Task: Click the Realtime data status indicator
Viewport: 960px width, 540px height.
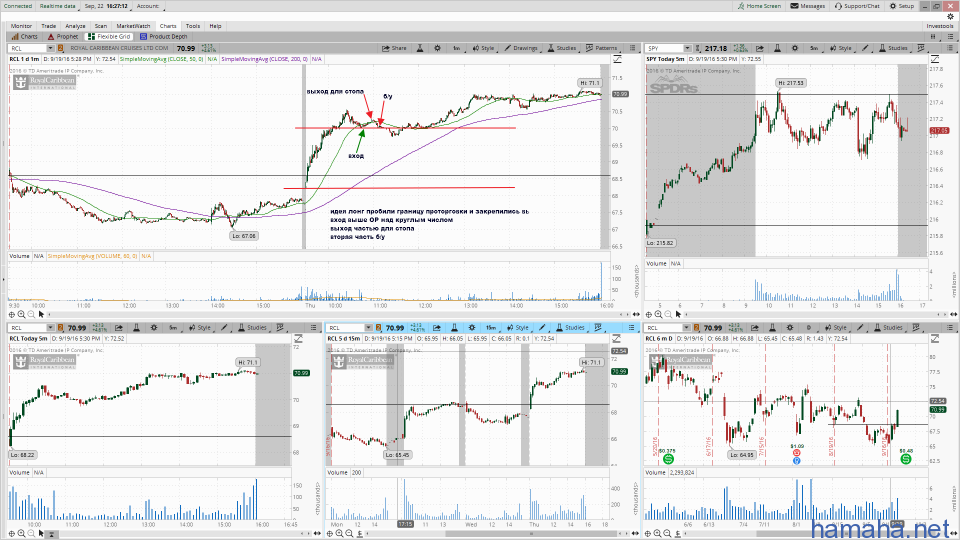Action: [58, 6]
